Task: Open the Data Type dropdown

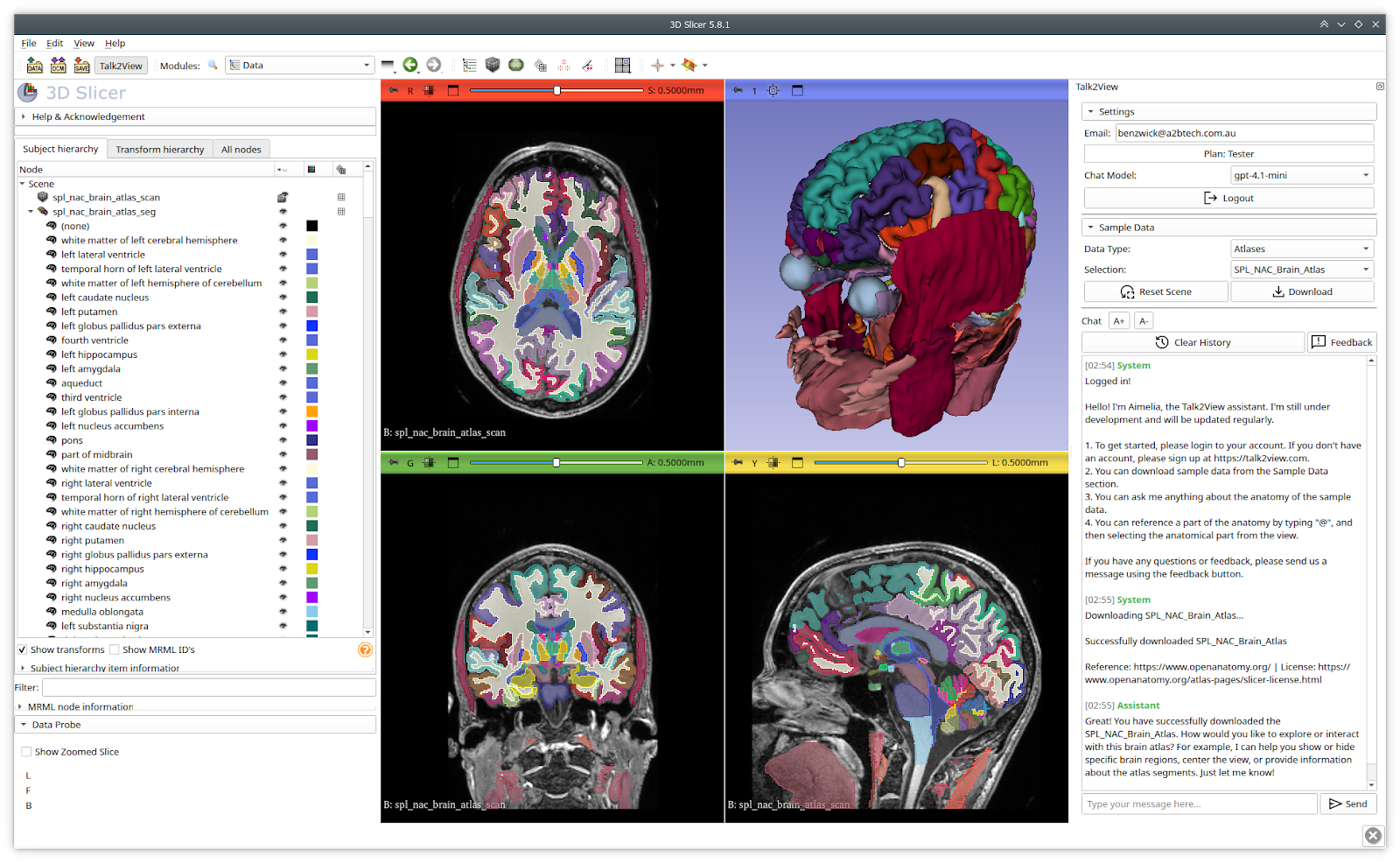Action: click(1302, 249)
